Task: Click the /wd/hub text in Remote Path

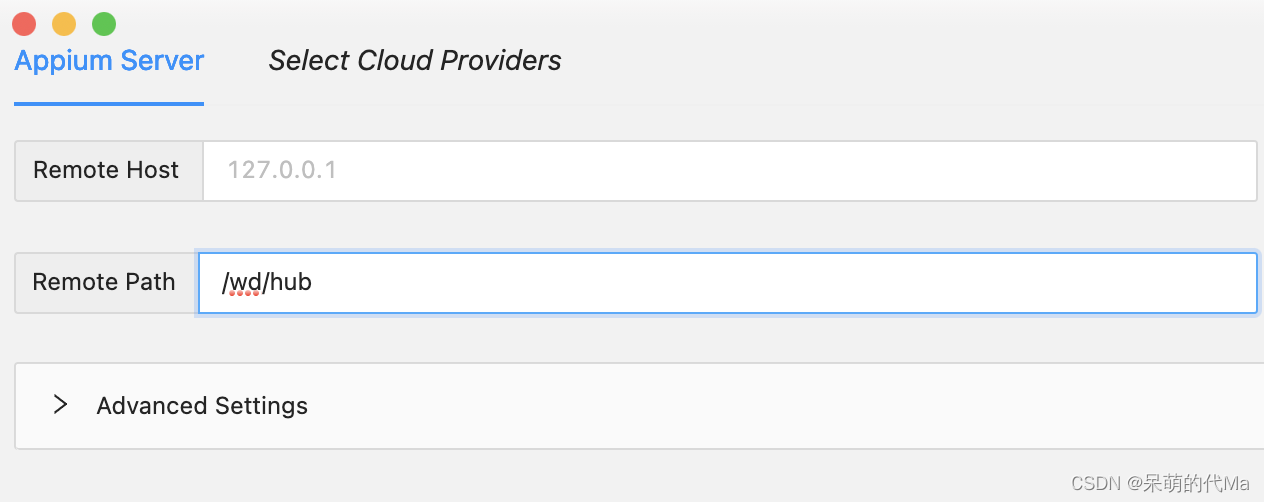Action: pos(267,283)
